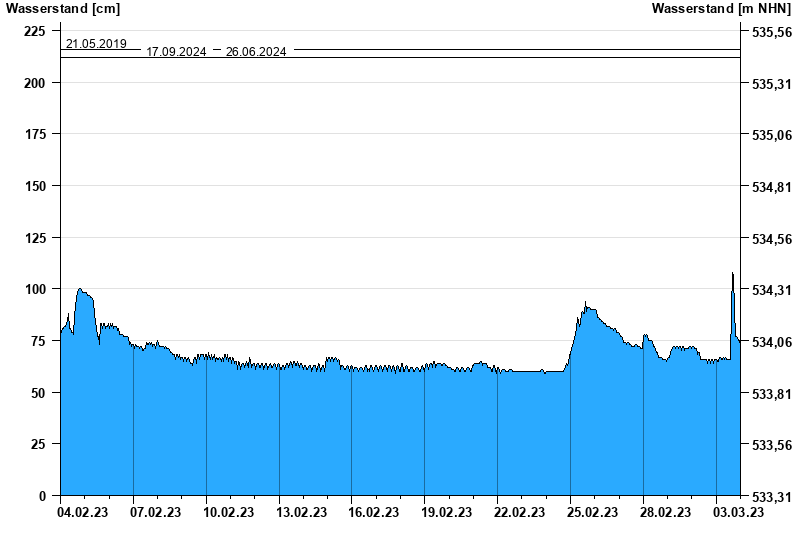Click the 10.02.23 date on x-axis
The image size is (800, 550).
coord(229,512)
